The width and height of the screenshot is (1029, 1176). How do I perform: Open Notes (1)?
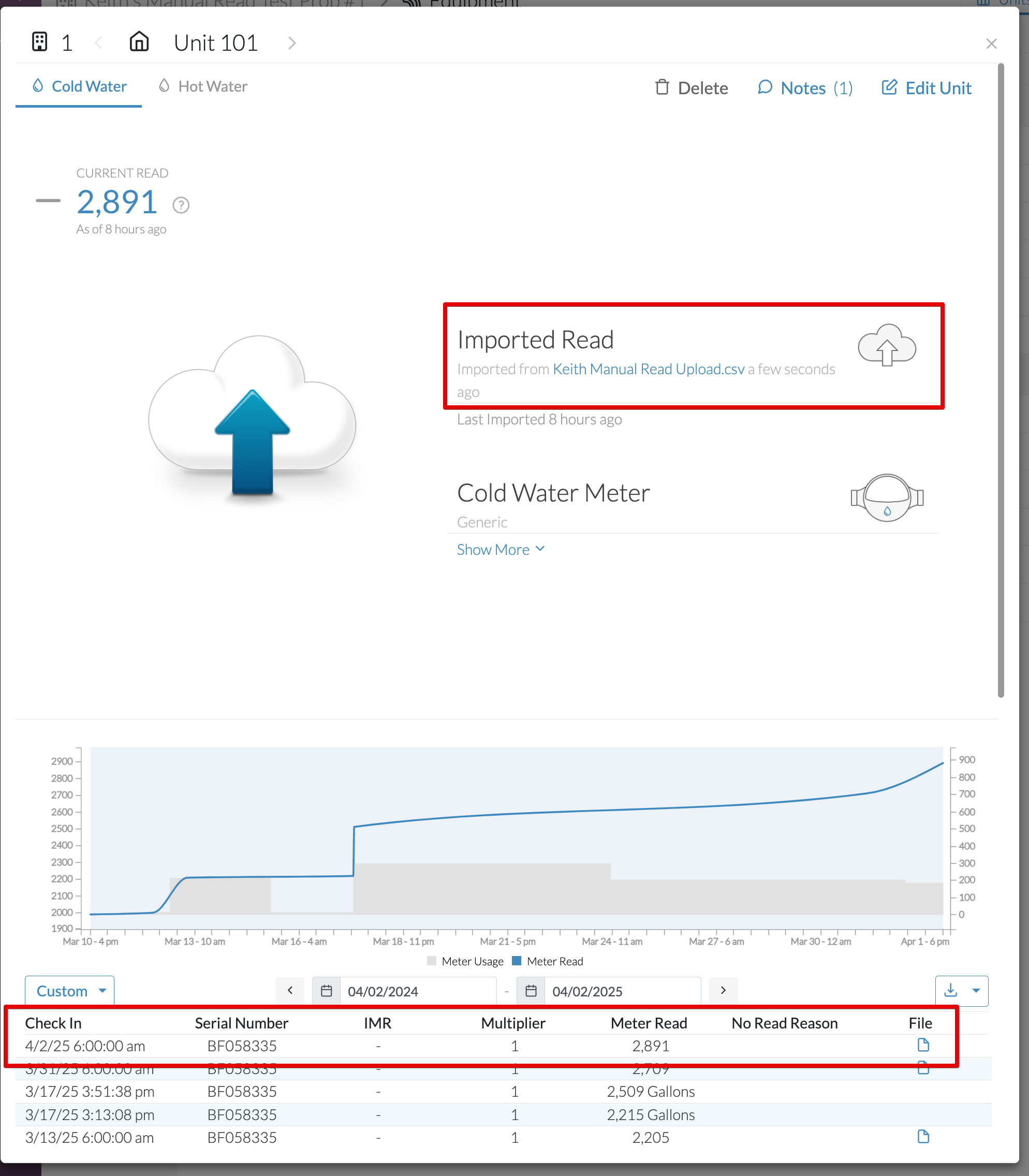point(805,88)
